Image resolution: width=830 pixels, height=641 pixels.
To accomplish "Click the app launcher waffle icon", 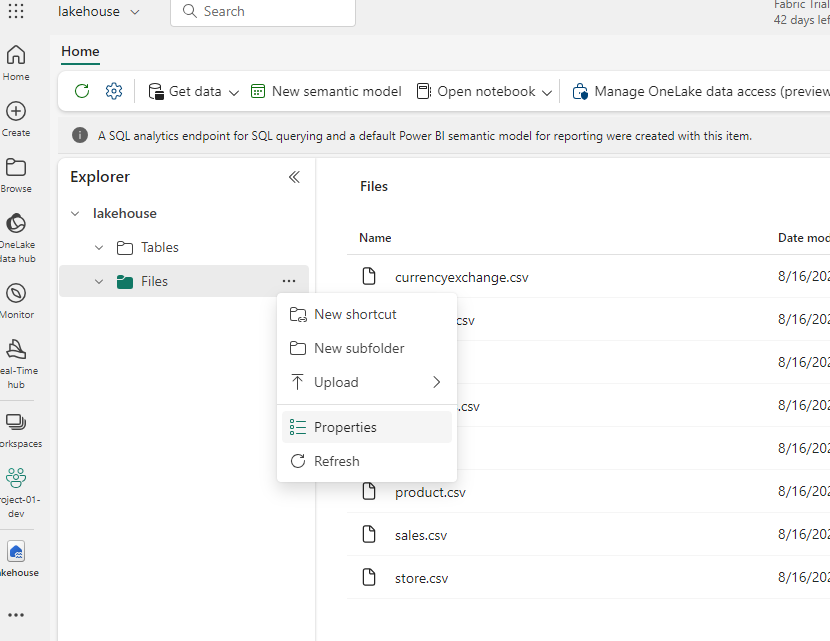I will pos(16,12).
